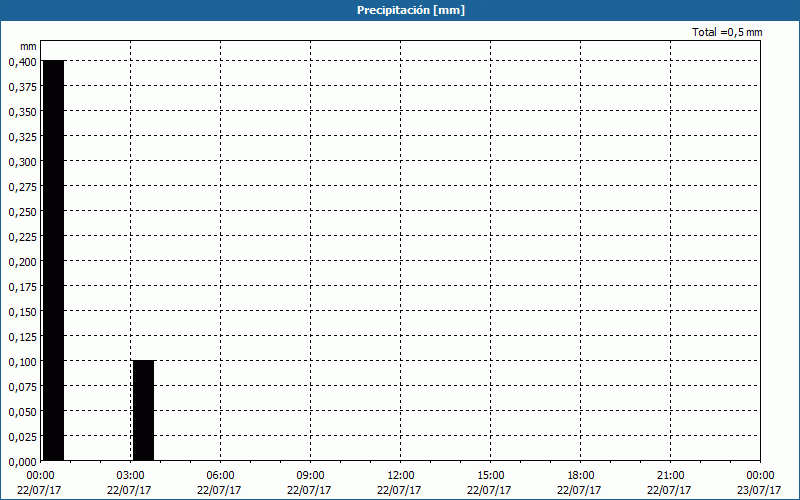800x500 pixels.
Task: Click the 23/07/17 date label
Action: (x=759, y=490)
